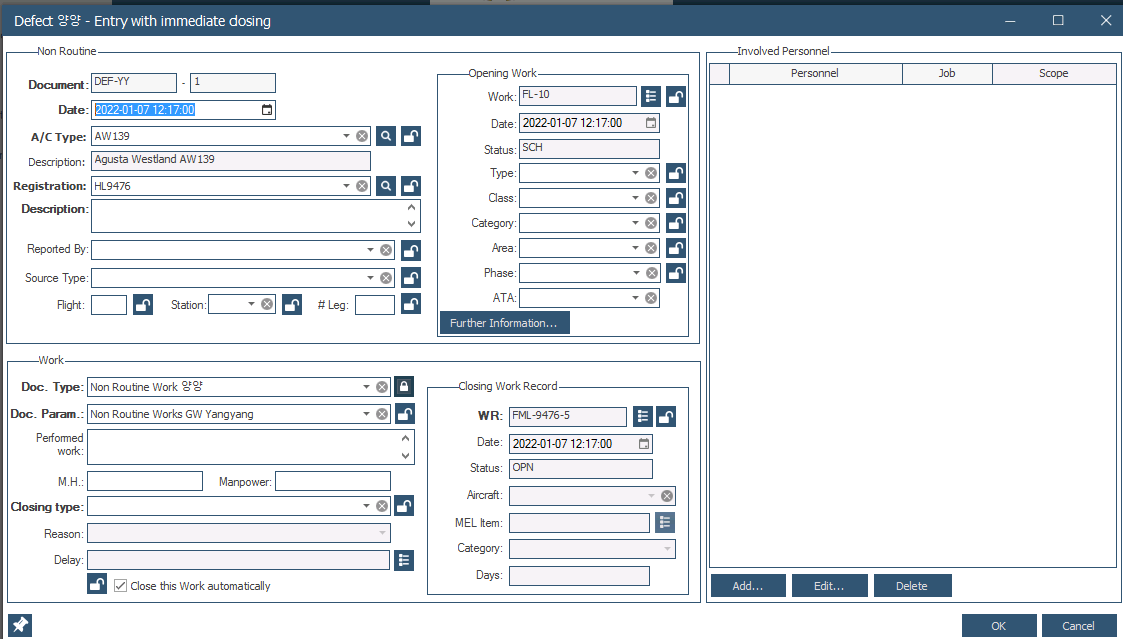
Task: Open the list icon beside WR field
Action: [x=643, y=417]
